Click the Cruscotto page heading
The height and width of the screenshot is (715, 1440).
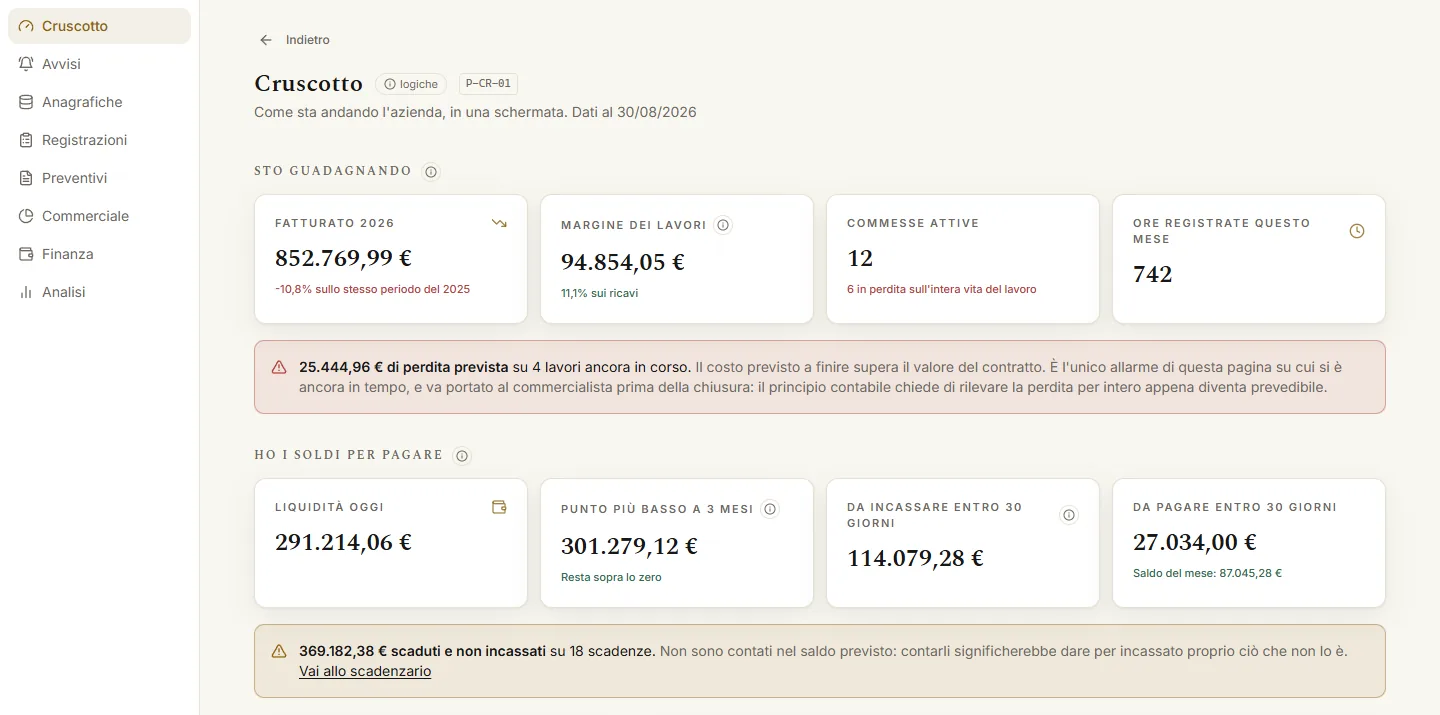point(308,84)
